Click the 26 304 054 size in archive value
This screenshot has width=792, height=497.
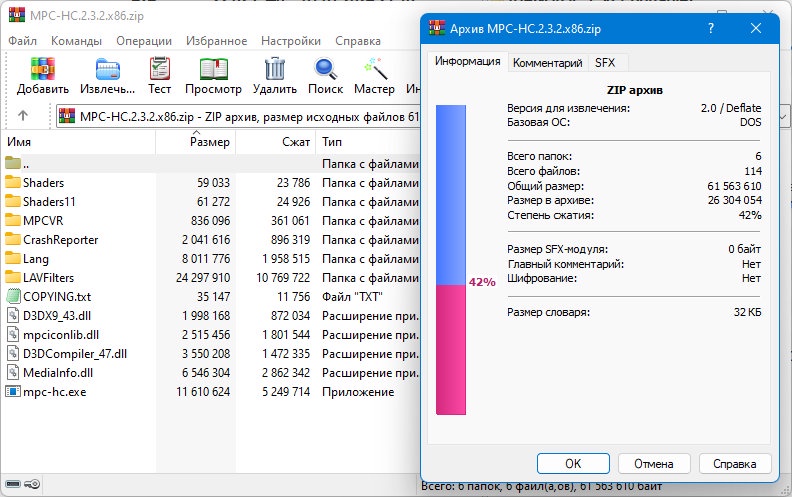pos(734,200)
